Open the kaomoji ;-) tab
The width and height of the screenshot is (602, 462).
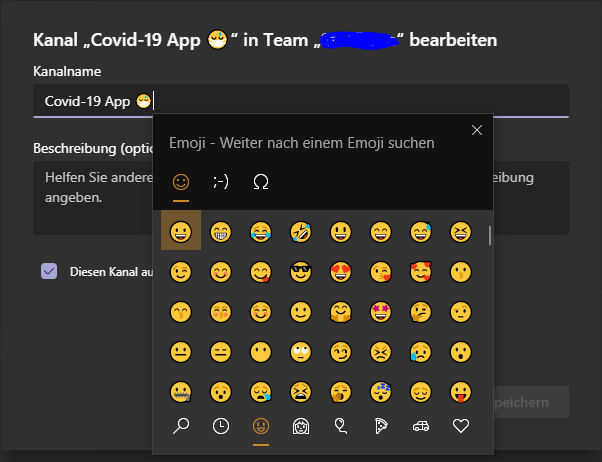221,182
